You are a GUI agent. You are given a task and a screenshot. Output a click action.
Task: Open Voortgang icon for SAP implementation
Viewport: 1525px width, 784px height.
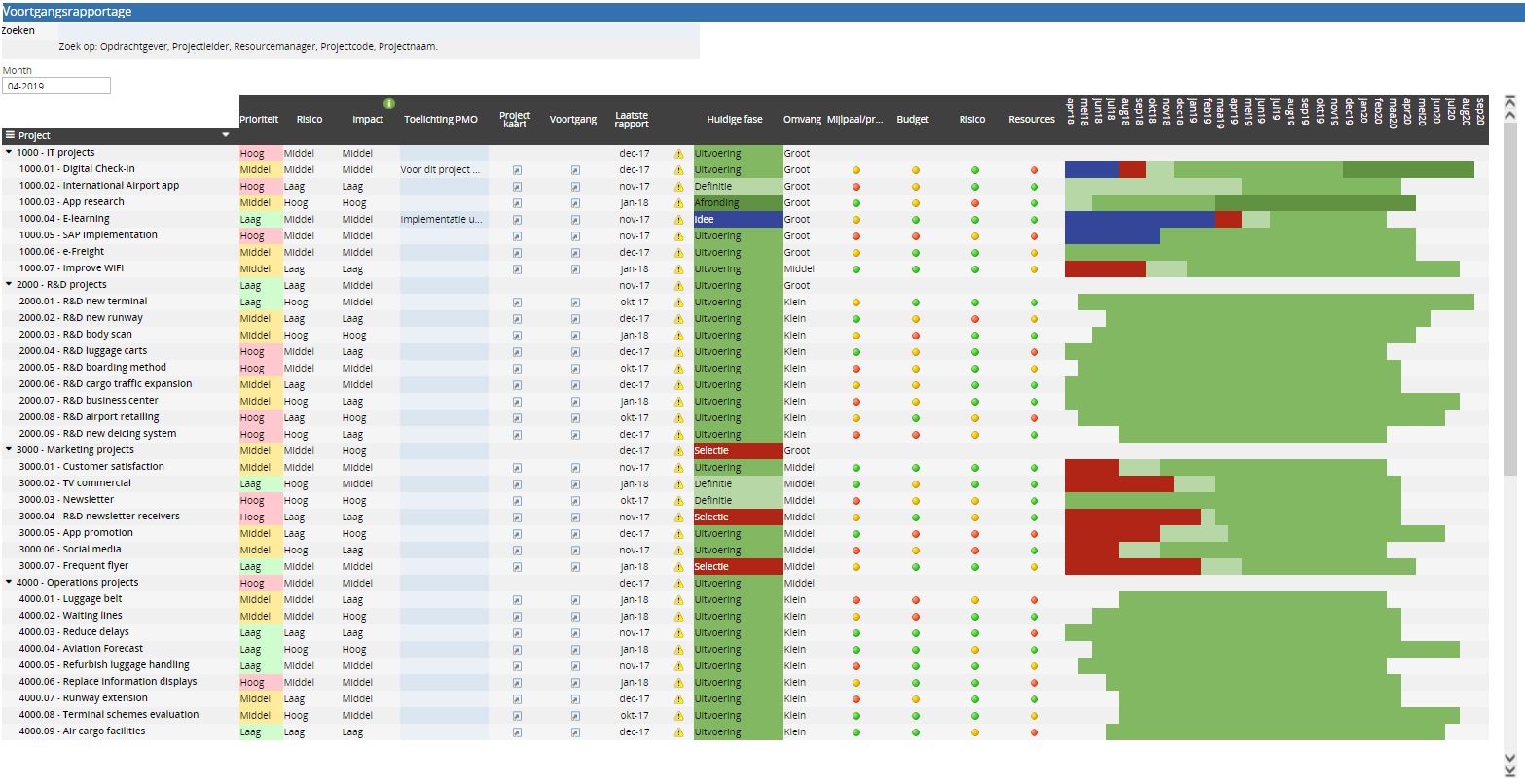[575, 236]
